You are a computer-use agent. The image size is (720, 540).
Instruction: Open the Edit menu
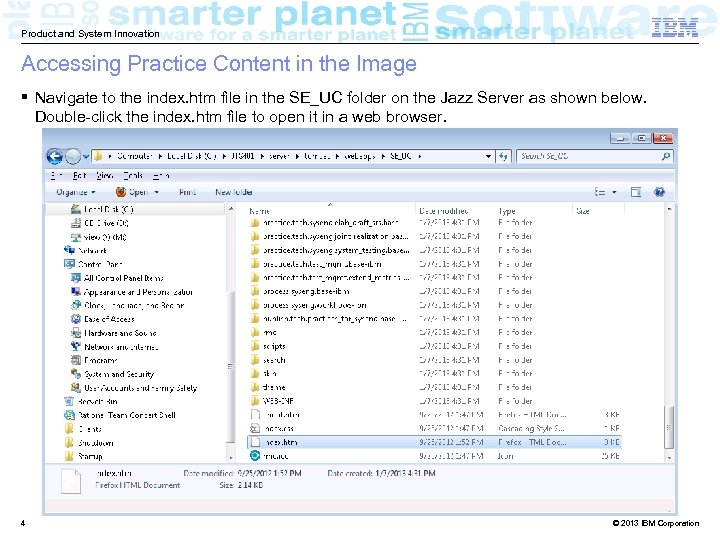tap(79, 175)
